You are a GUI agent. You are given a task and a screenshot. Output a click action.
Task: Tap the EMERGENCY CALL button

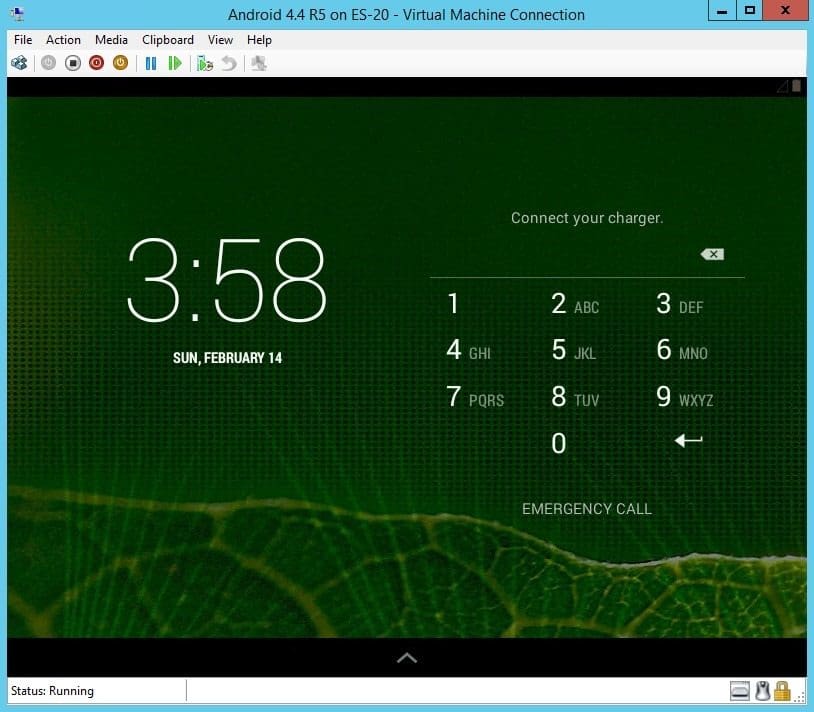point(587,509)
